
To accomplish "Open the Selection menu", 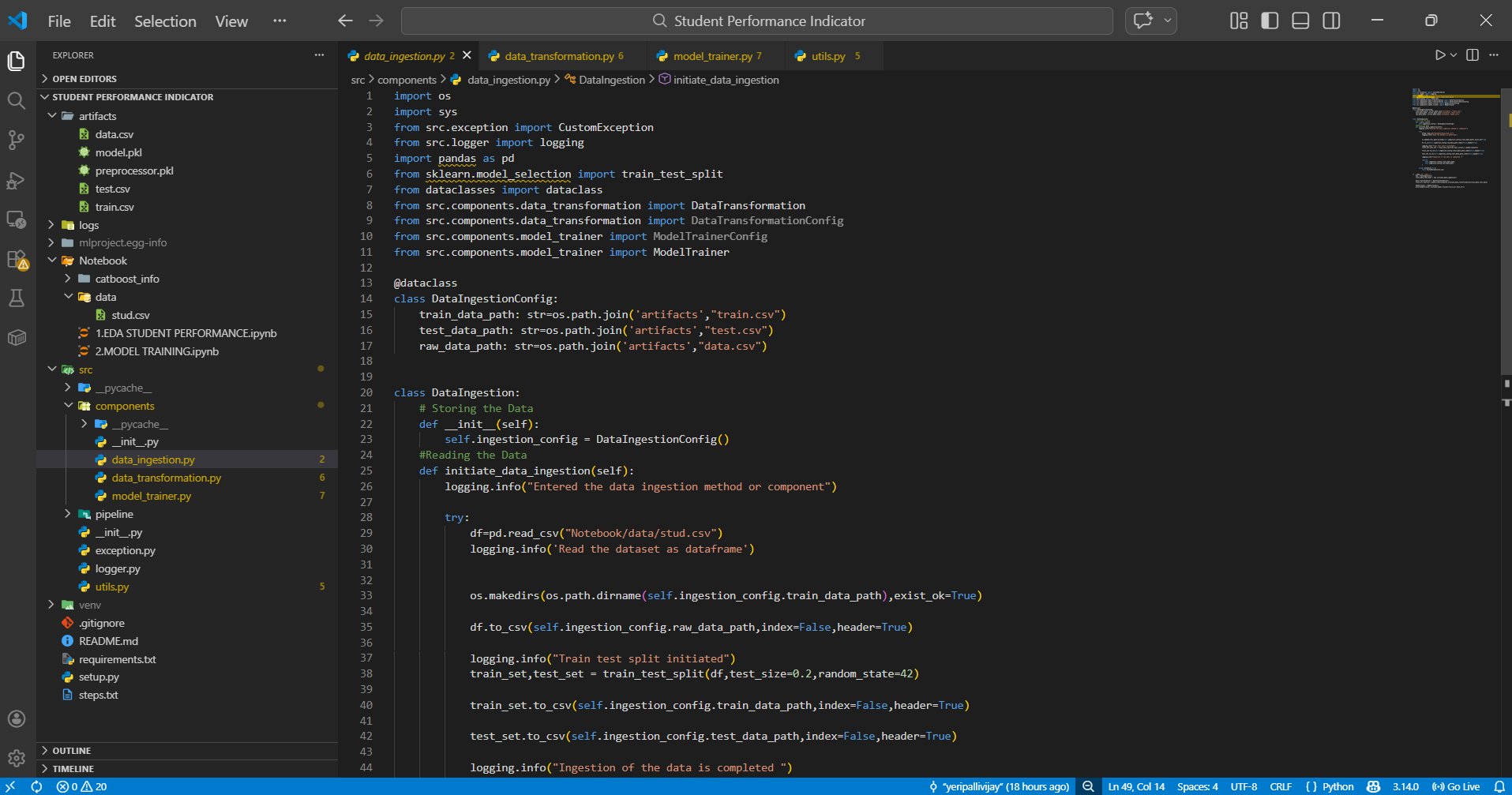I will (x=165, y=21).
